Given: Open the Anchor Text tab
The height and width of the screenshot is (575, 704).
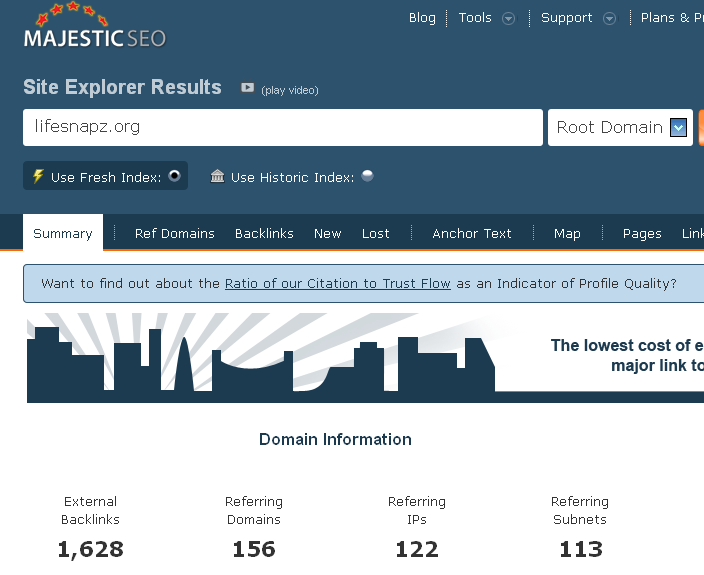Looking at the screenshot, I should click(471, 233).
